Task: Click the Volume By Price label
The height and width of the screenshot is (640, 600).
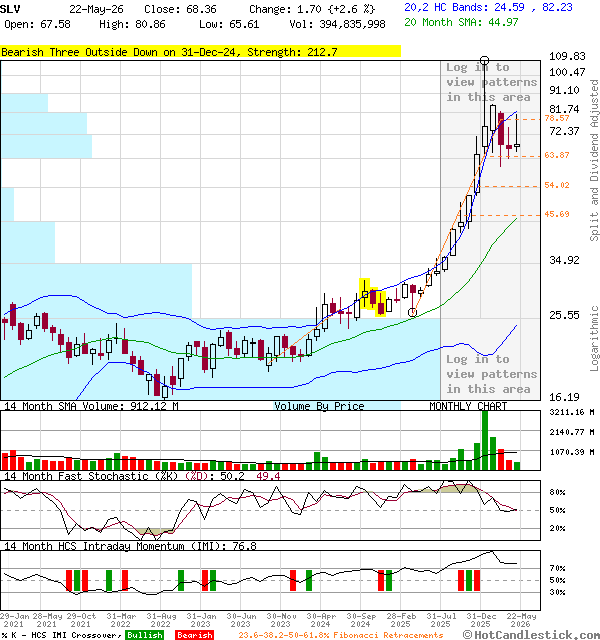Action: (x=319, y=406)
